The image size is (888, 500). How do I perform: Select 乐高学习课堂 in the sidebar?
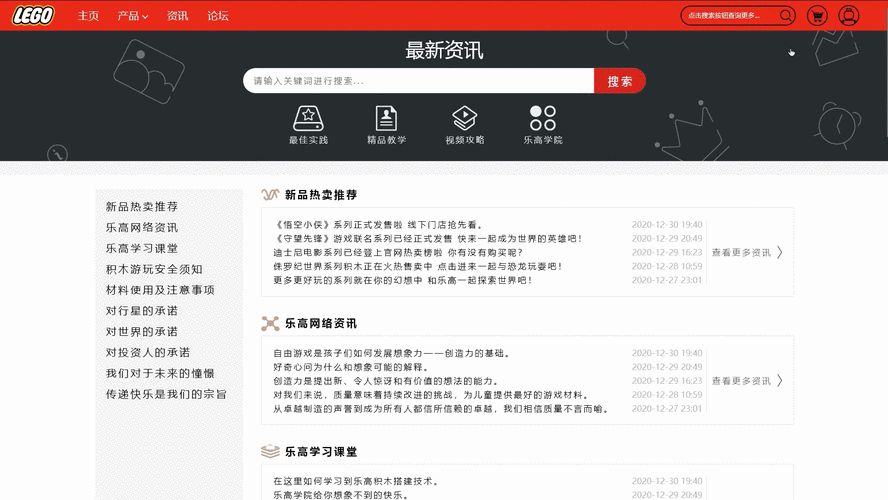(142, 249)
